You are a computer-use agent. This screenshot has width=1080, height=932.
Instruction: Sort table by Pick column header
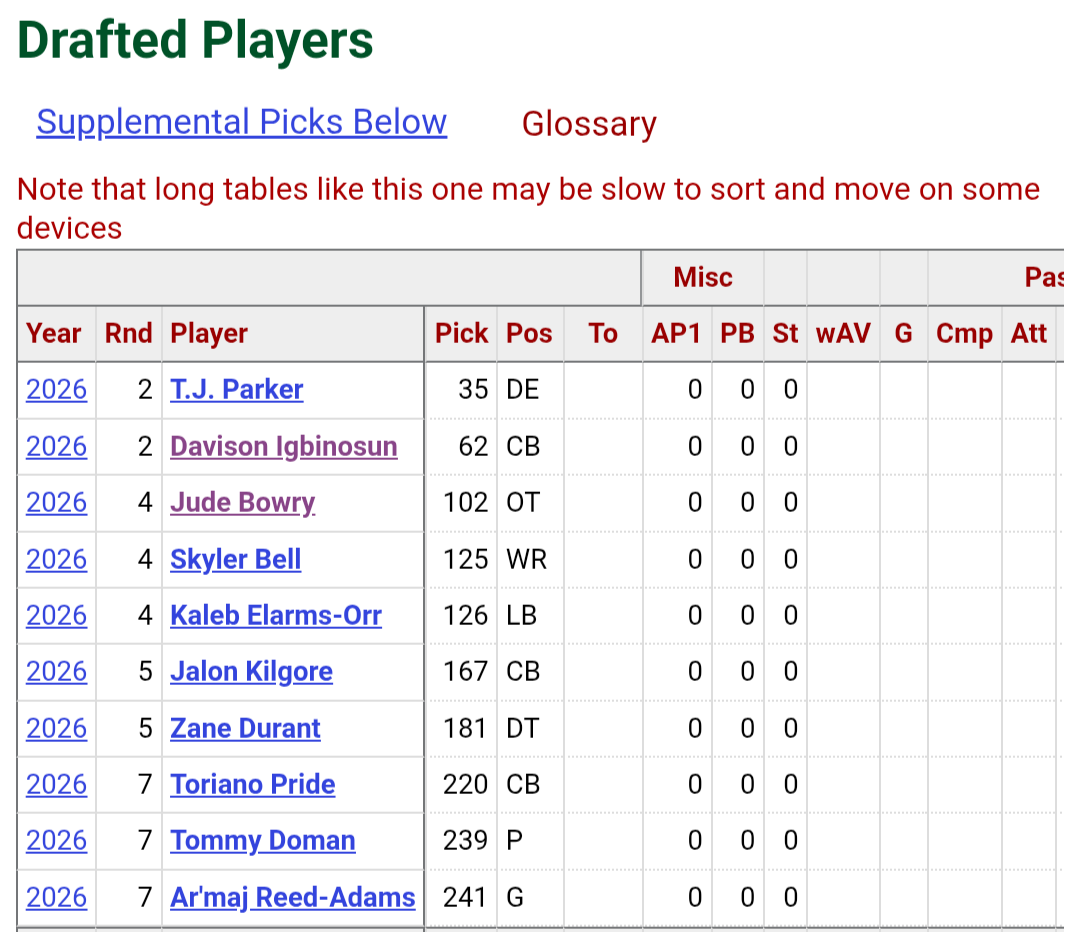(461, 333)
